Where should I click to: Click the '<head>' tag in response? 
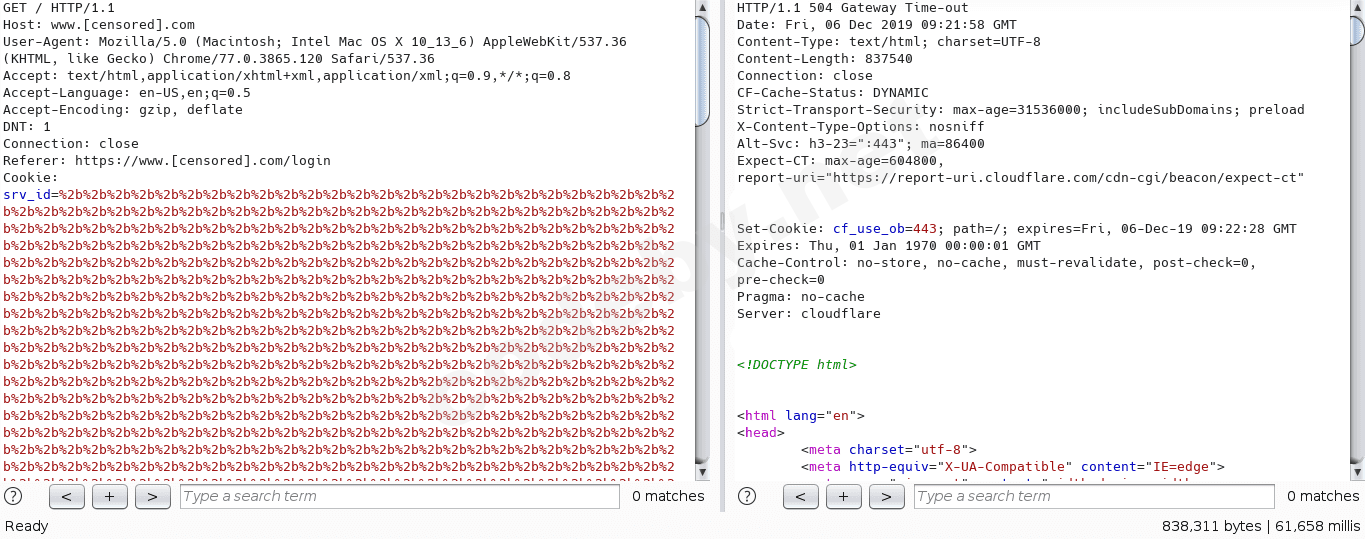pyautogui.click(x=761, y=433)
